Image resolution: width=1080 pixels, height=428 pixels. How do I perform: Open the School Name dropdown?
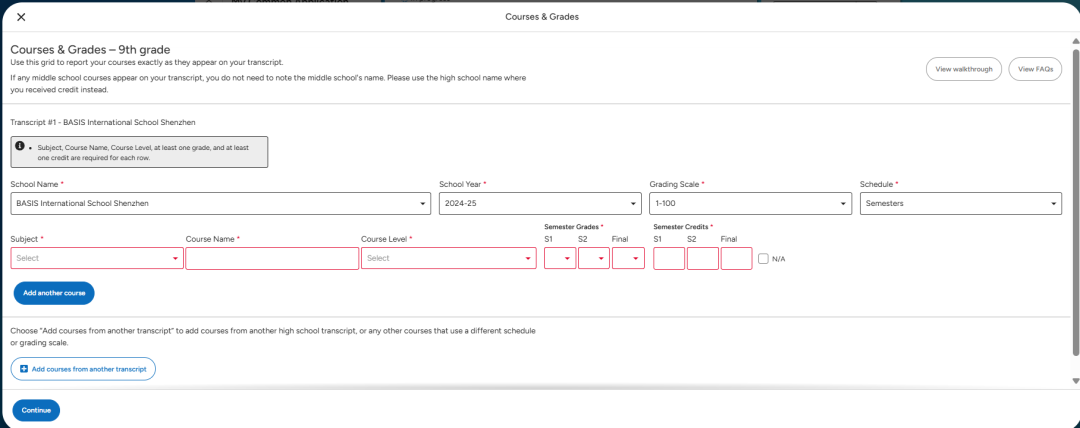[220, 203]
